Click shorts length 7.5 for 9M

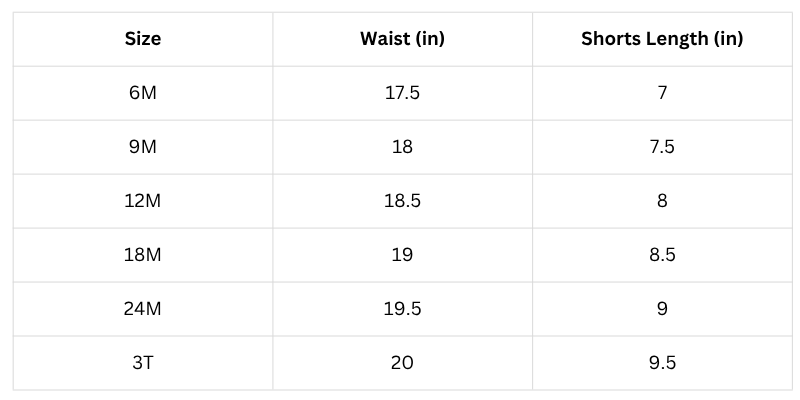[x=662, y=147]
